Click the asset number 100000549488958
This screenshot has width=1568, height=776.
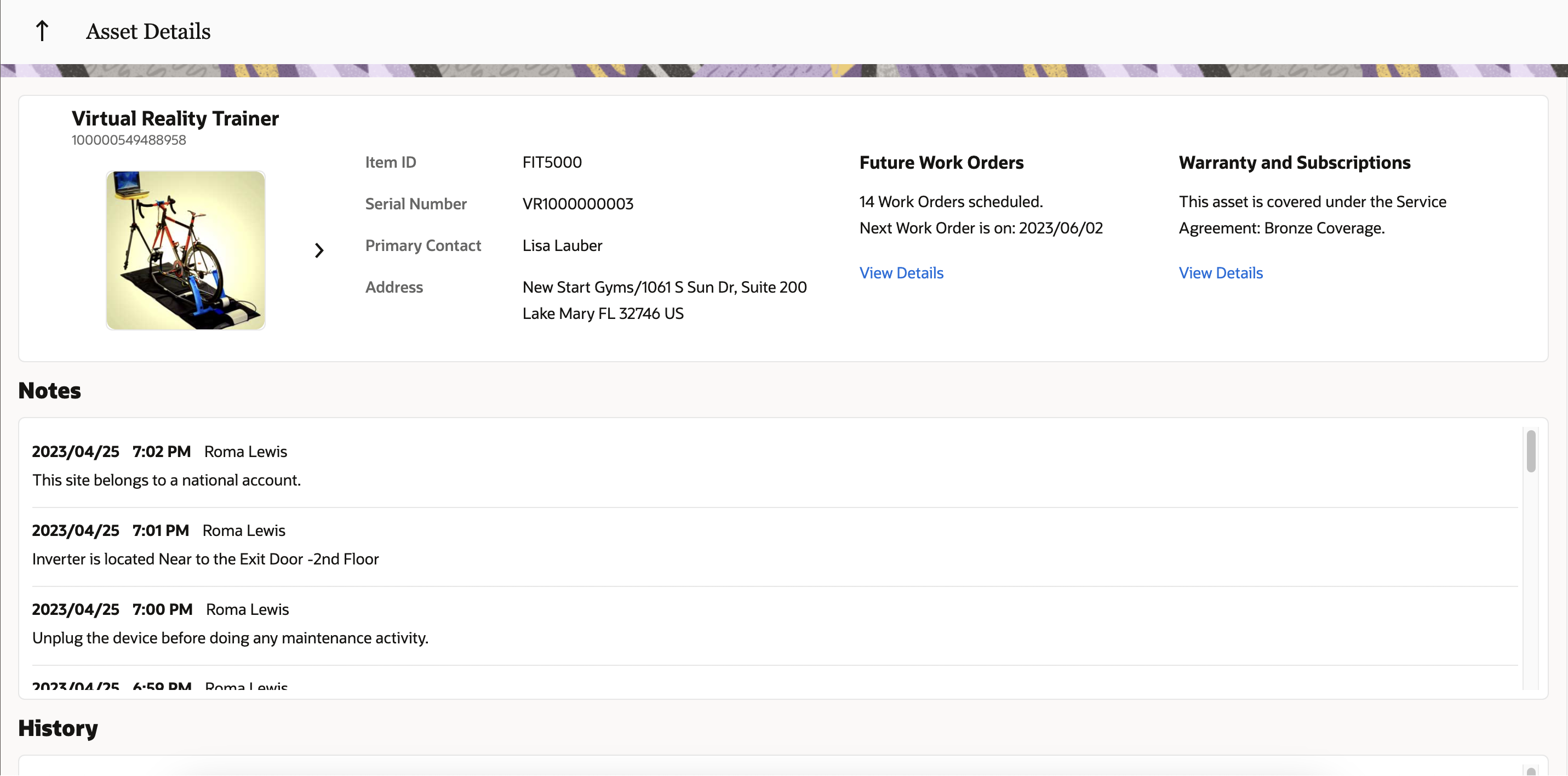129,140
